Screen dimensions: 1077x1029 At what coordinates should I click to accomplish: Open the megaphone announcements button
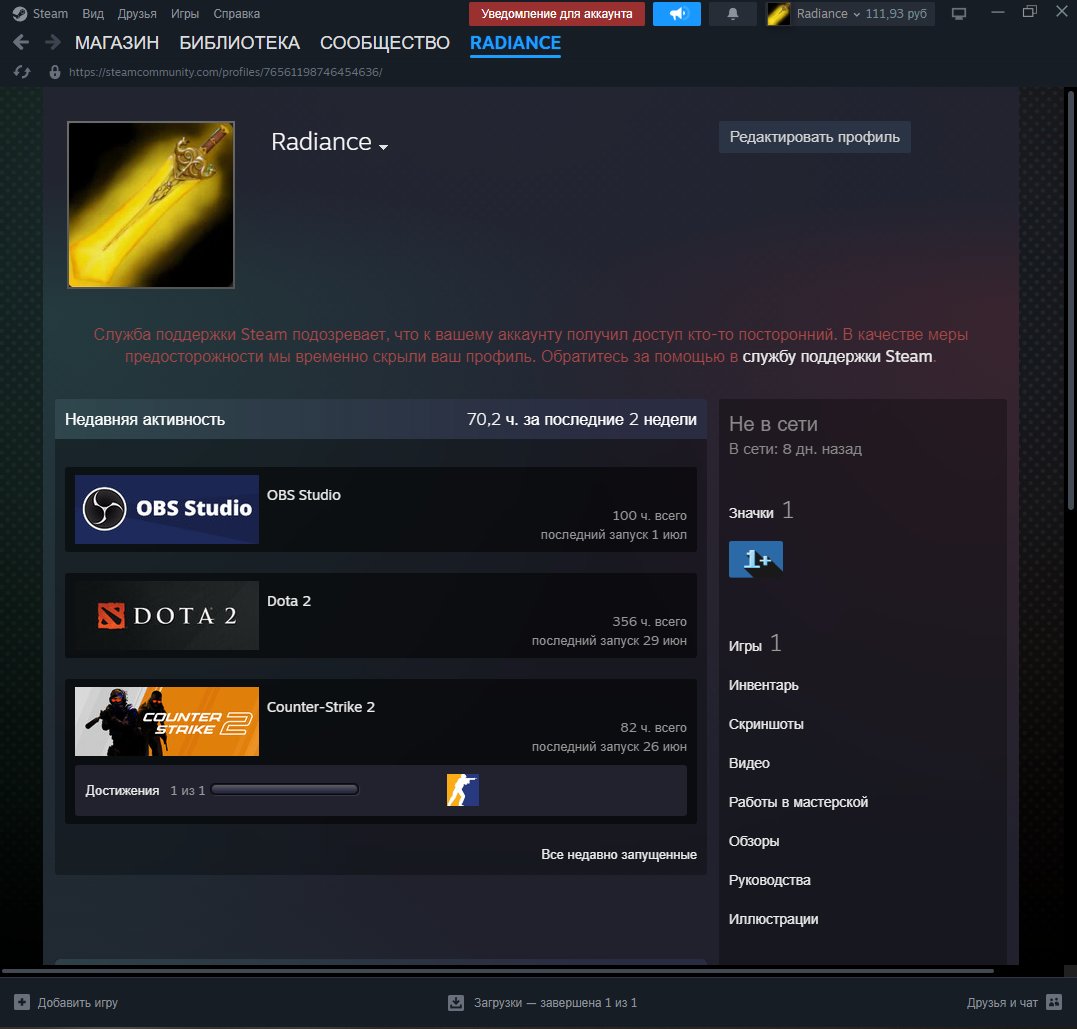point(677,14)
